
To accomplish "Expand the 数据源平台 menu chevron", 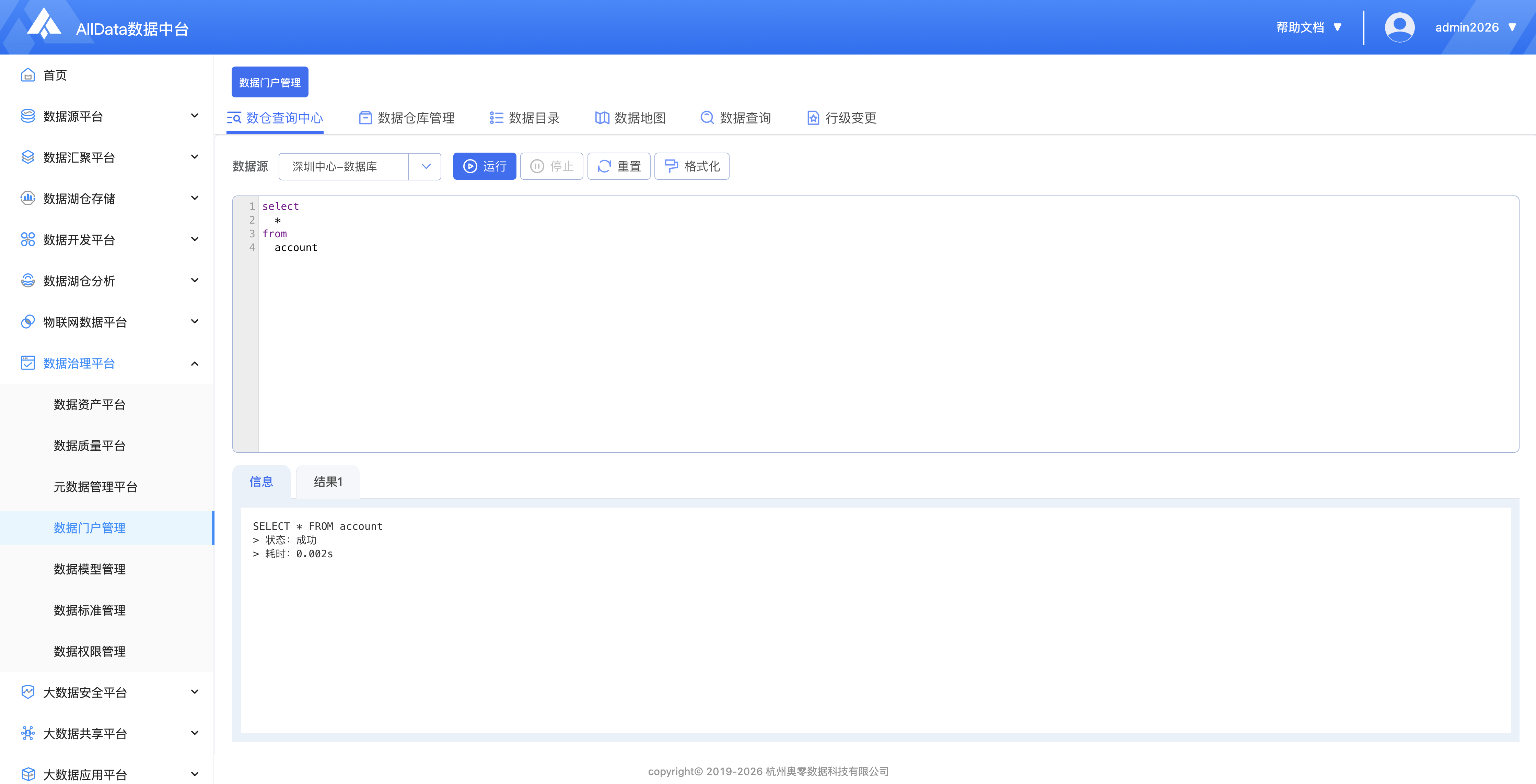I will [194, 116].
